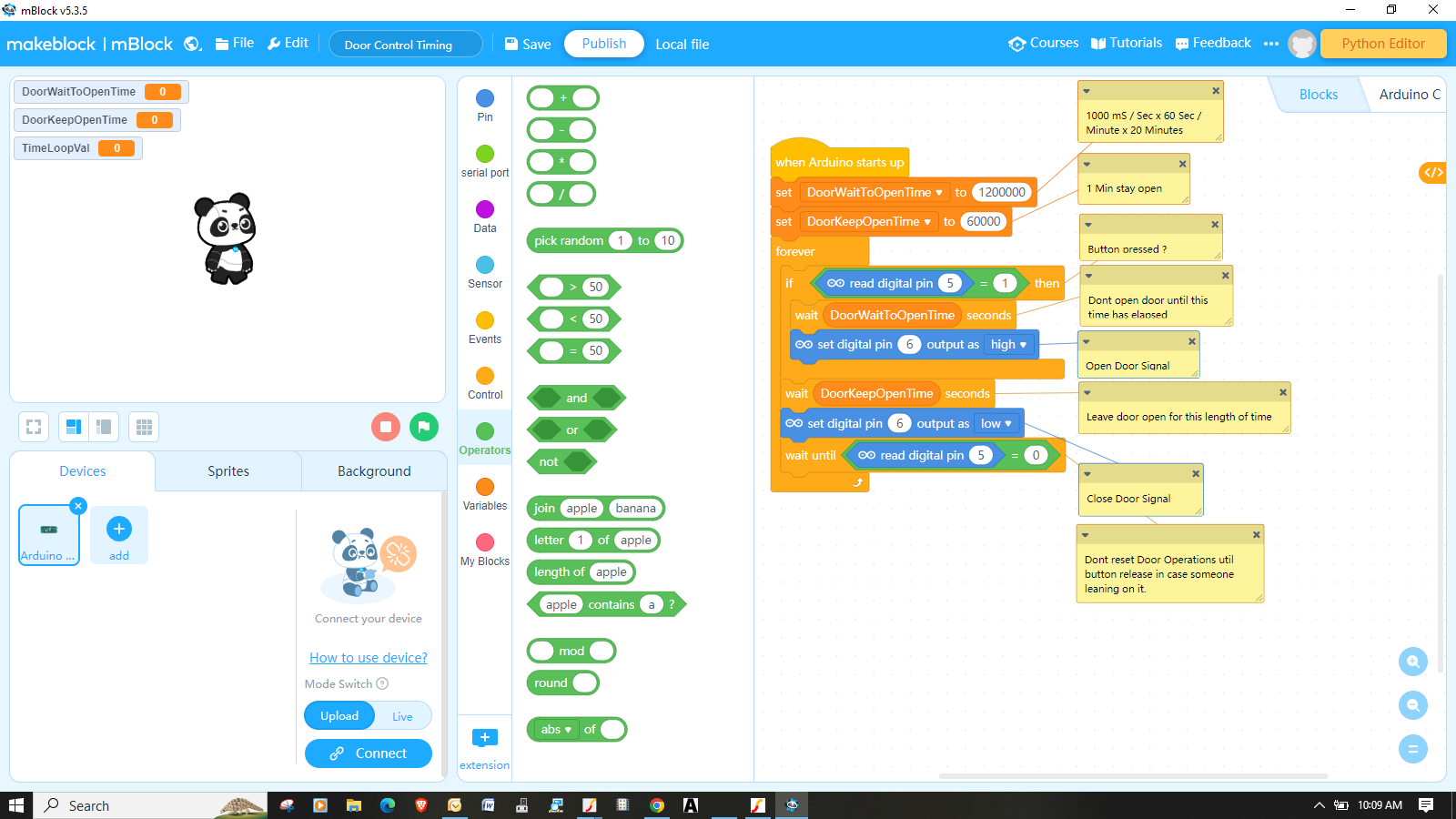
Task: Open Windows Start menu
Action: (x=16, y=805)
